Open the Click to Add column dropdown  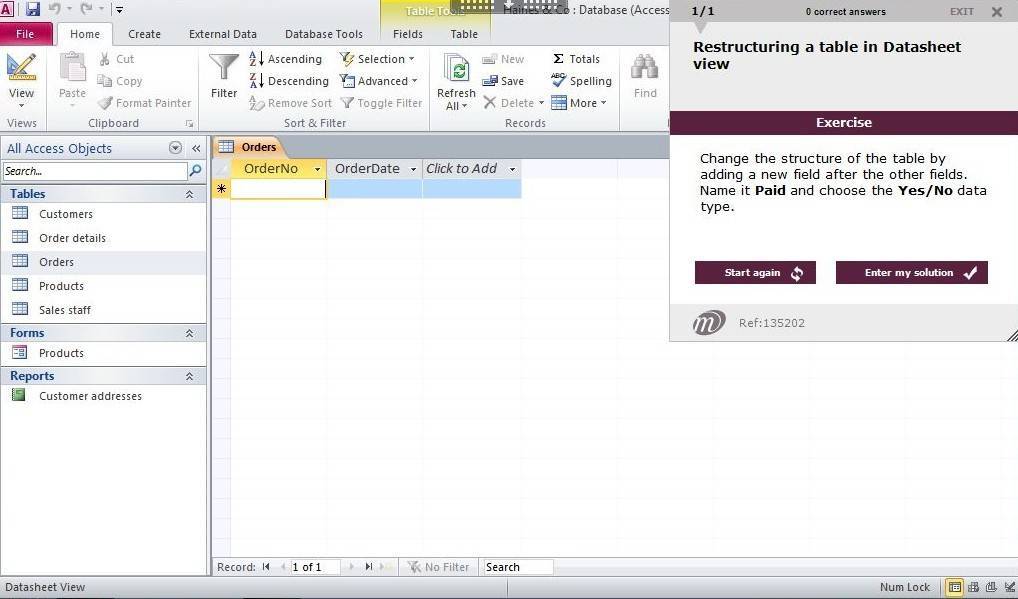point(512,169)
